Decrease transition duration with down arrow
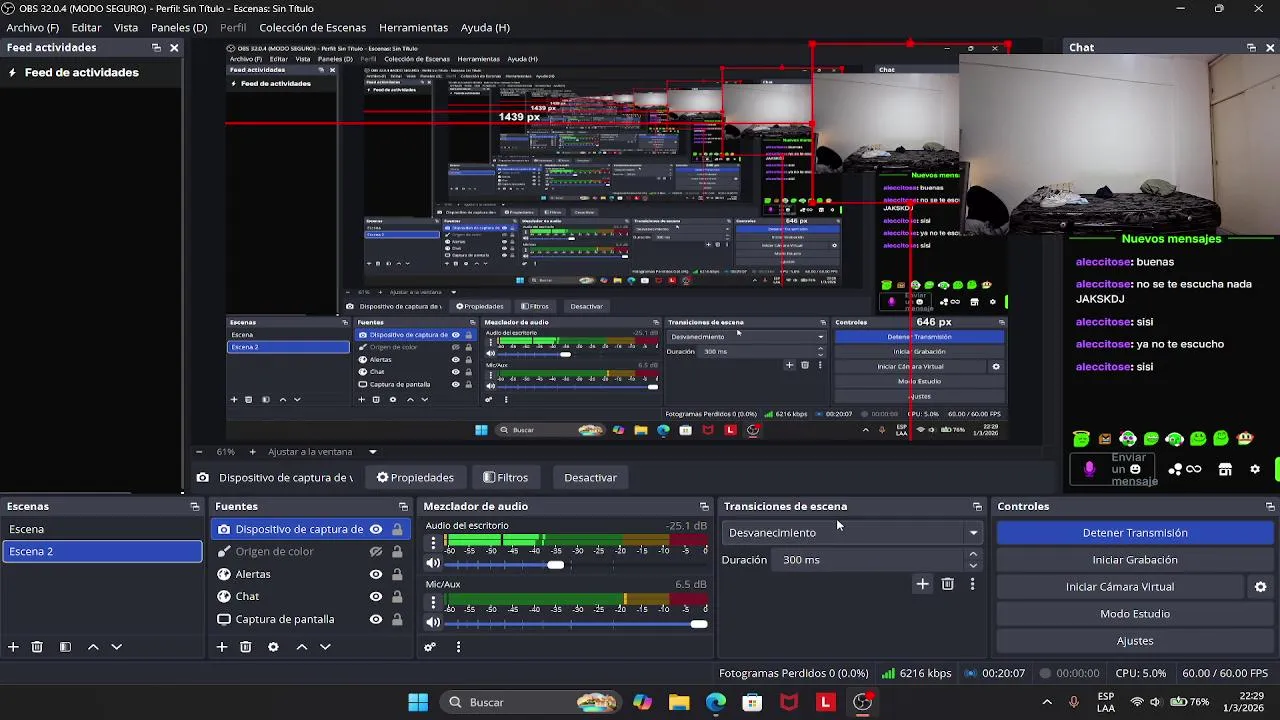1280x720 pixels. coord(973,566)
